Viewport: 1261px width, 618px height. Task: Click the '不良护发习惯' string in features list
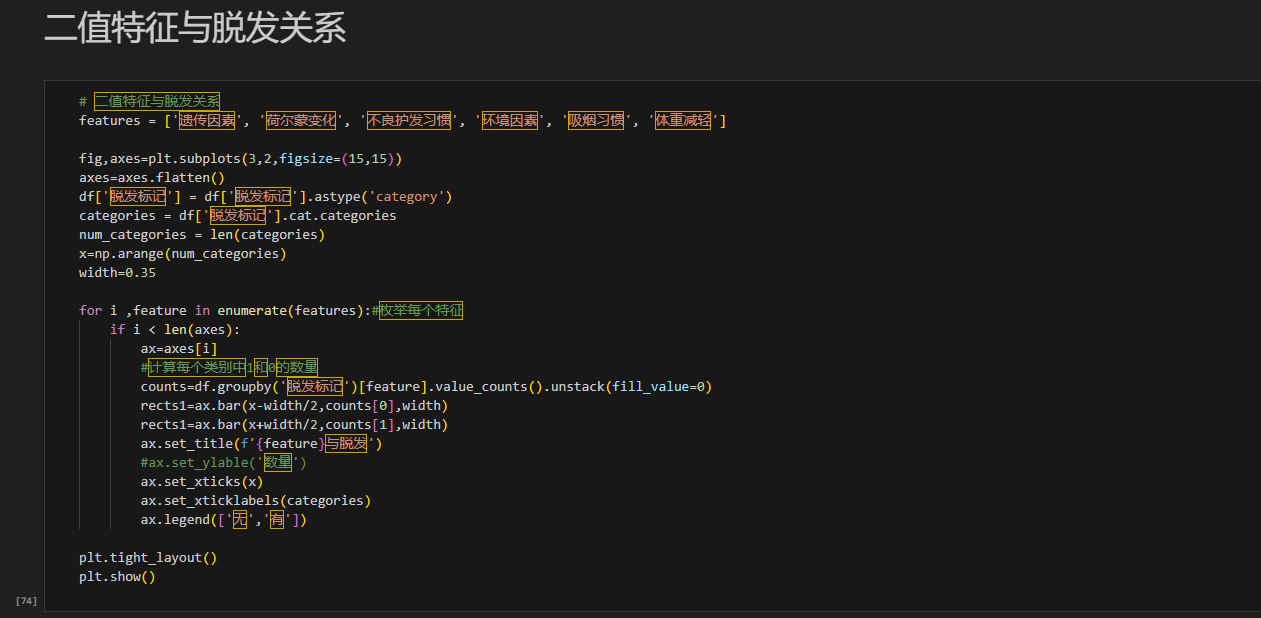coord(410,120)
